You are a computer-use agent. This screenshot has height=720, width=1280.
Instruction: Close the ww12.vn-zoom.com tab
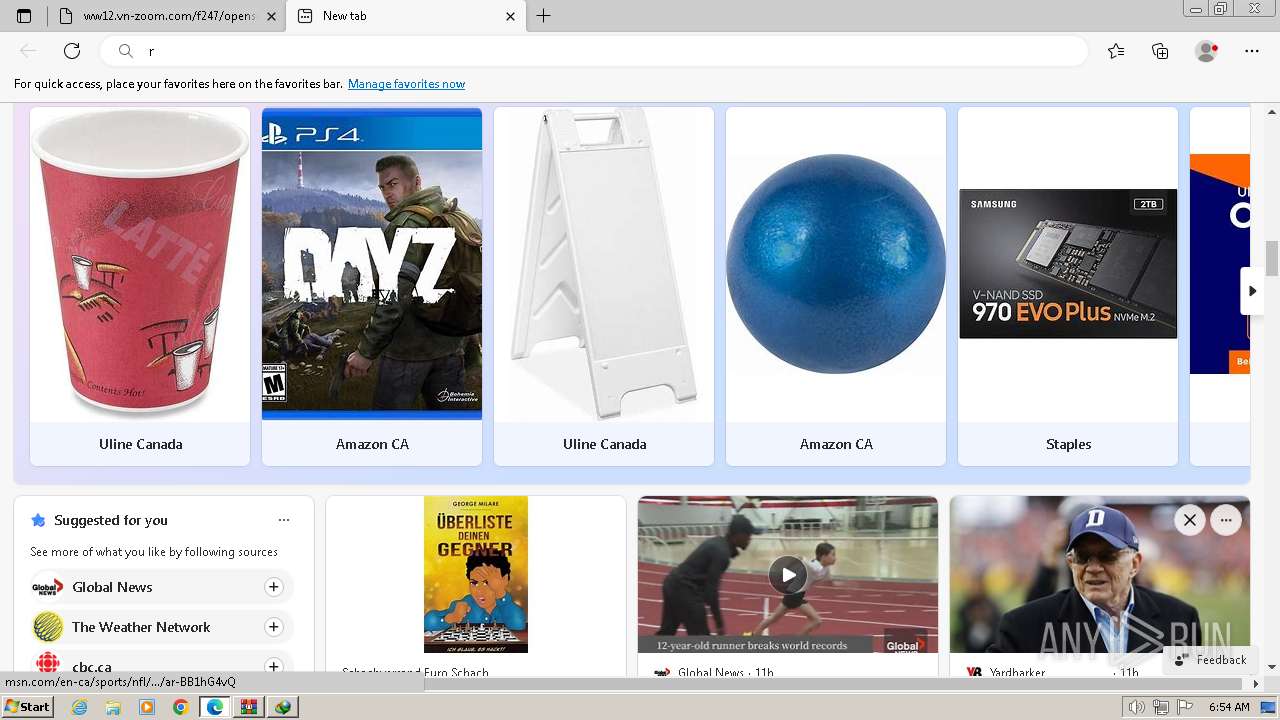click(x=271, y=16)
